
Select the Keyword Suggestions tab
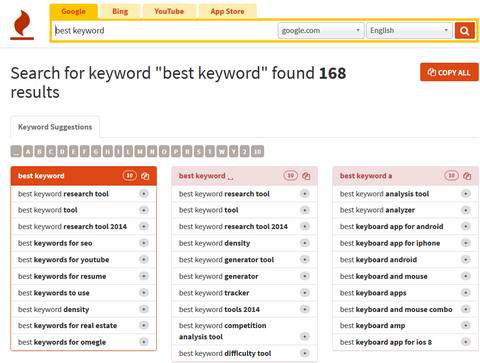pos(55,127)
